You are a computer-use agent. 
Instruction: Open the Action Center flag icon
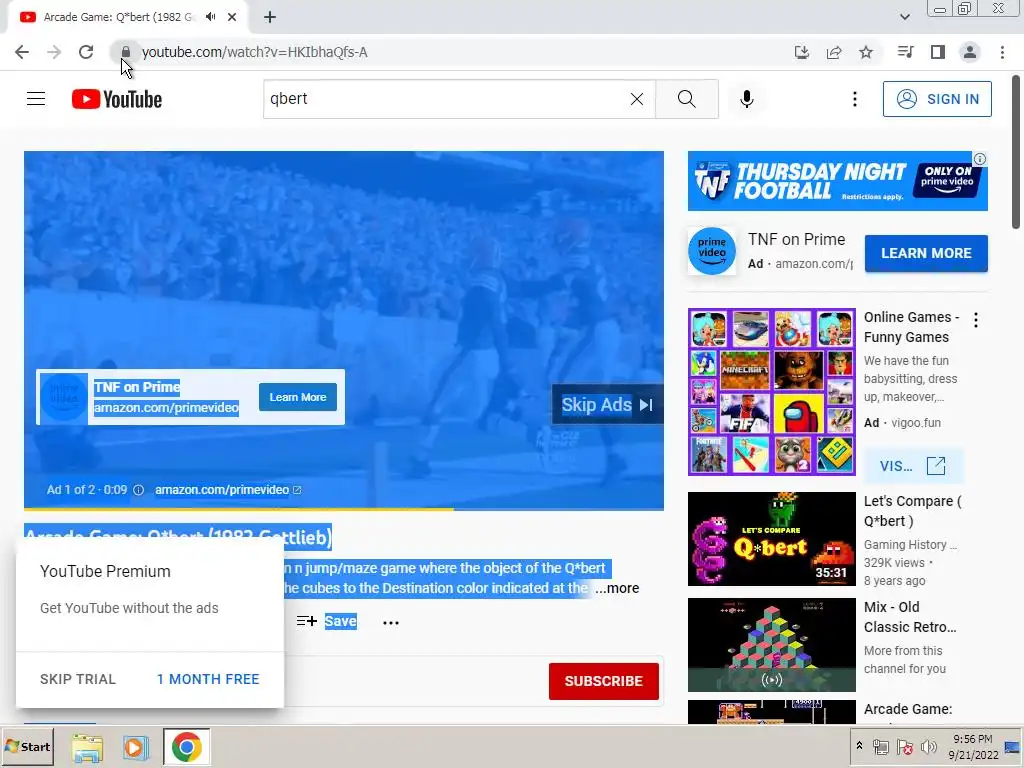click(x=904, y=747)
